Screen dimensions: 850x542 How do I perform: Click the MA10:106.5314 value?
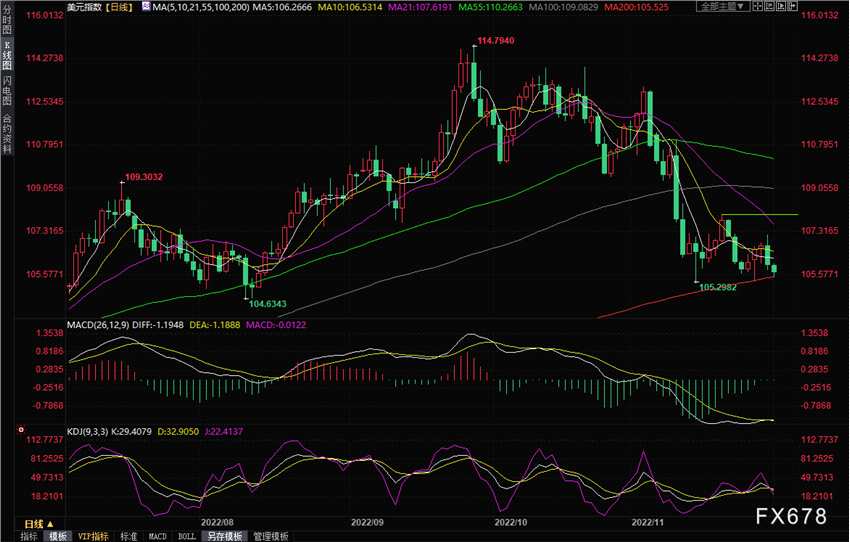pos(349,7)
